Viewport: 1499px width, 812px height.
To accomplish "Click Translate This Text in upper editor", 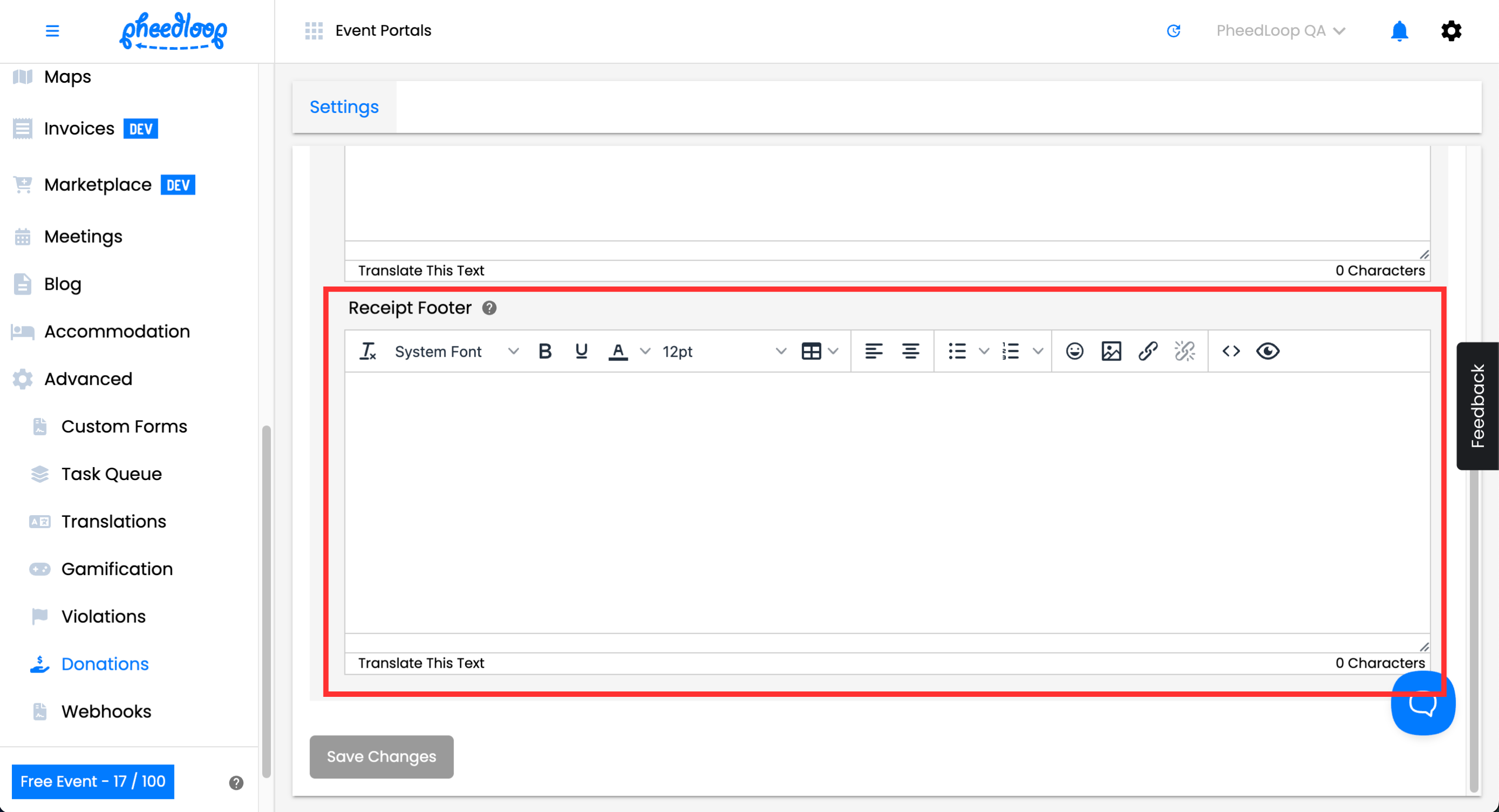I will tap(421, 270).
